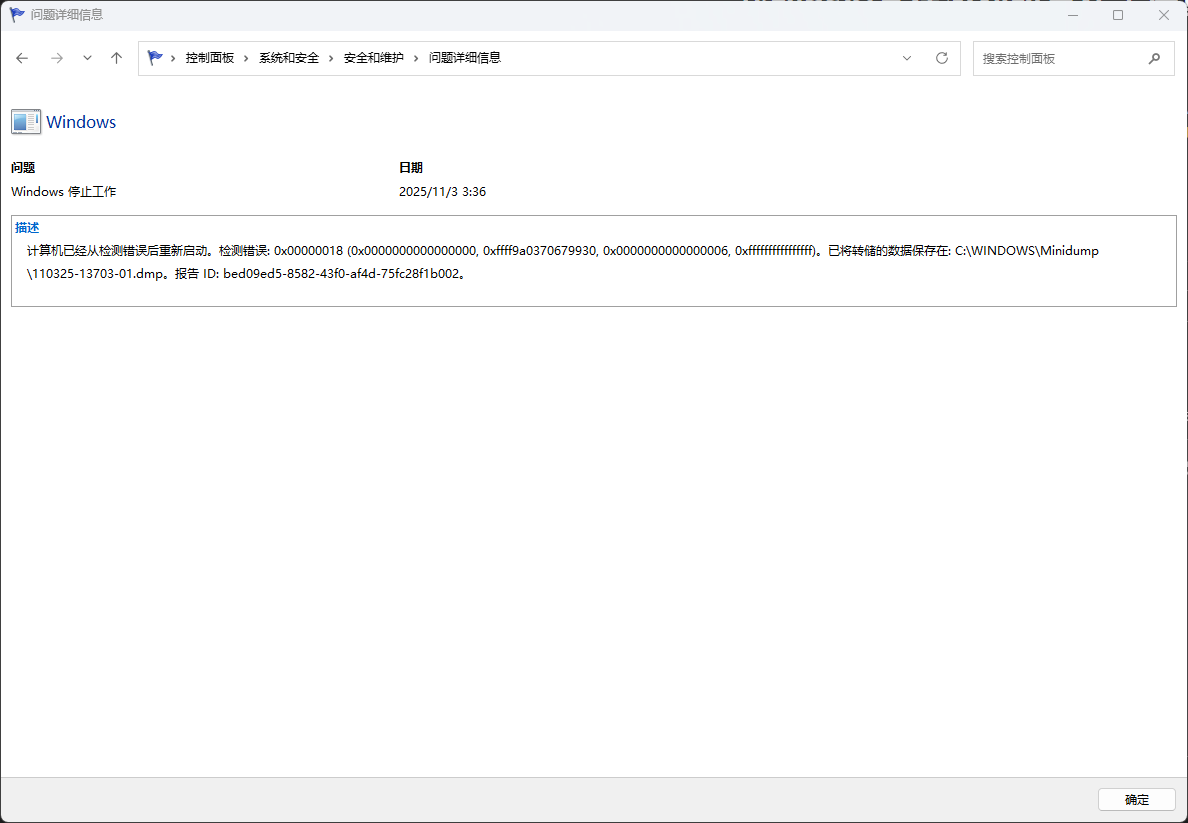Click the Control Panel flag icon in address bar
This screenshot has width=1188, height=823.
[155, 58]
